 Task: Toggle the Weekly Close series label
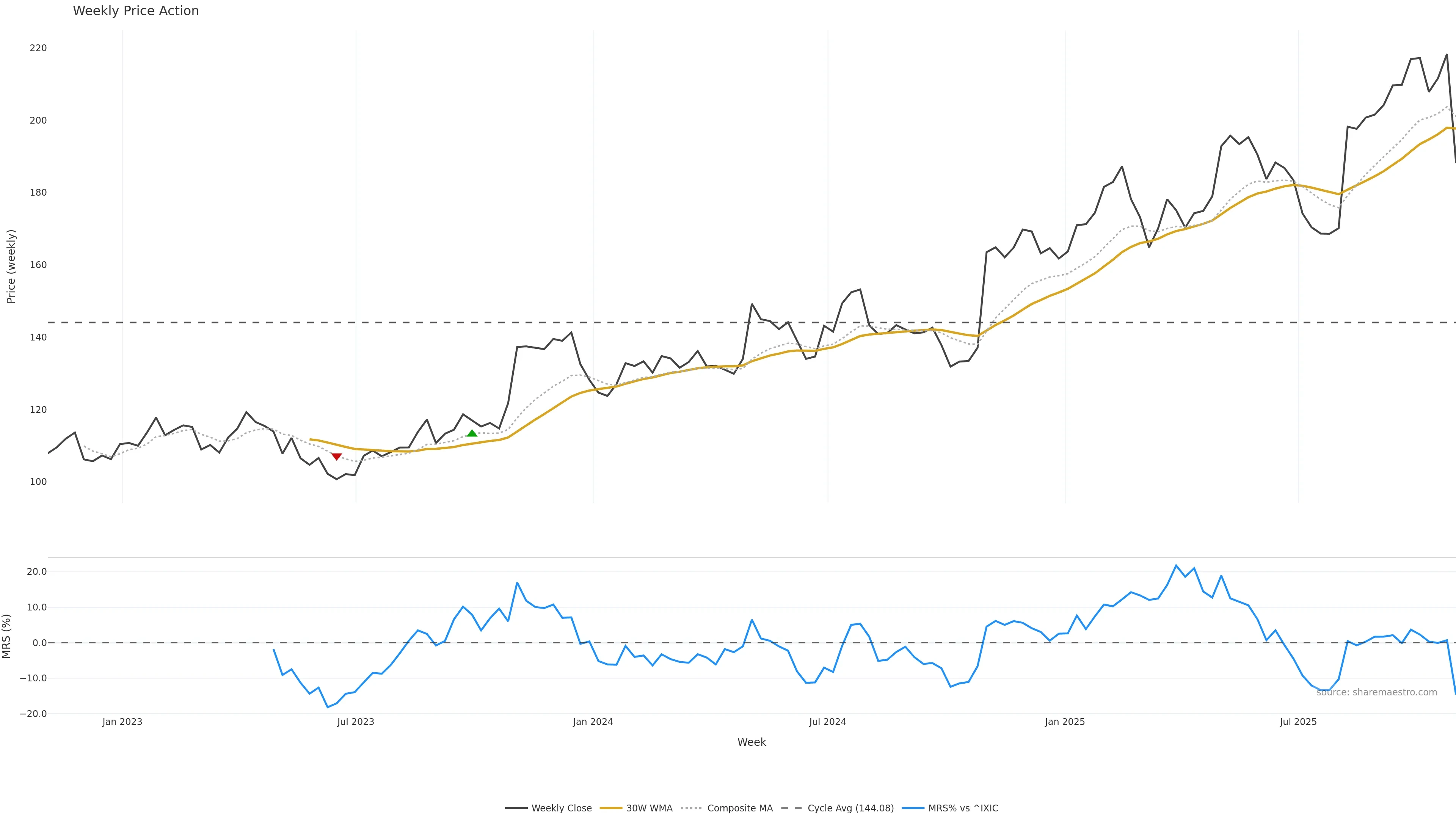click(561, 808)
